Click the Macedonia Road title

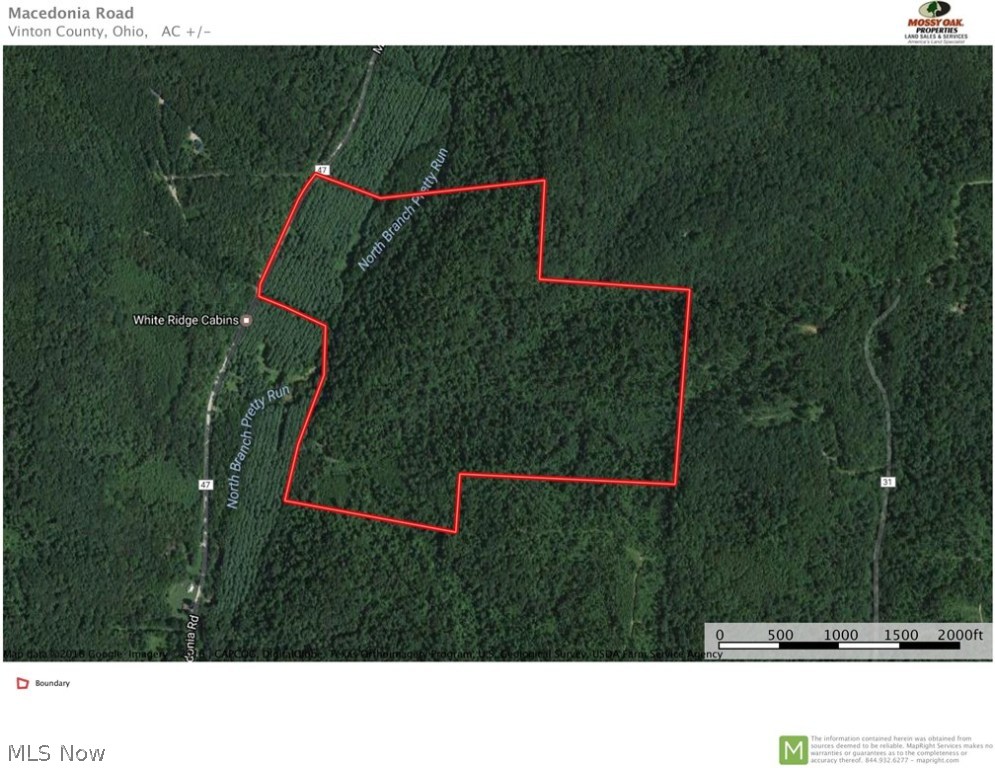[71, 13]
